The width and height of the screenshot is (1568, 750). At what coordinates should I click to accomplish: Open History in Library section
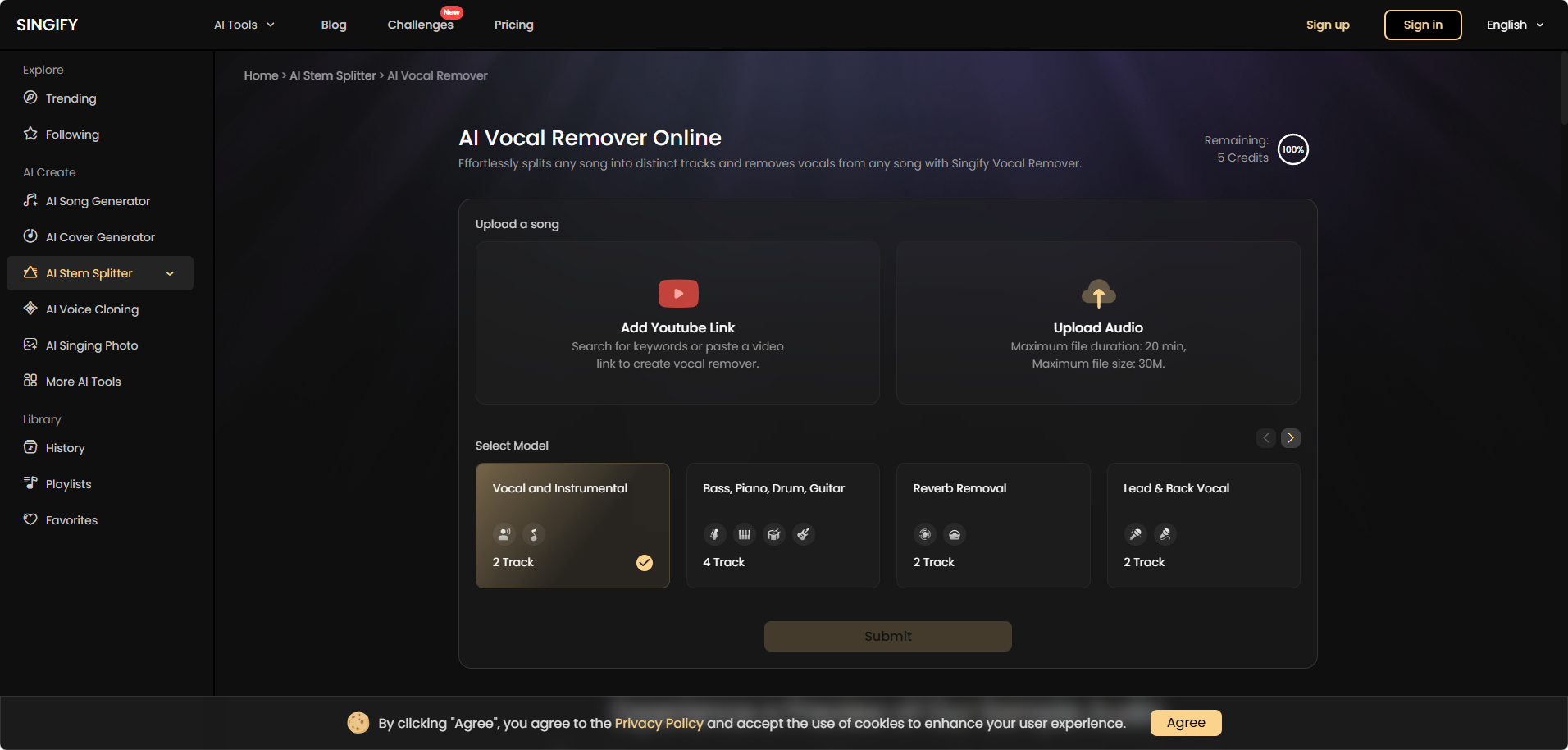point(100,448)
